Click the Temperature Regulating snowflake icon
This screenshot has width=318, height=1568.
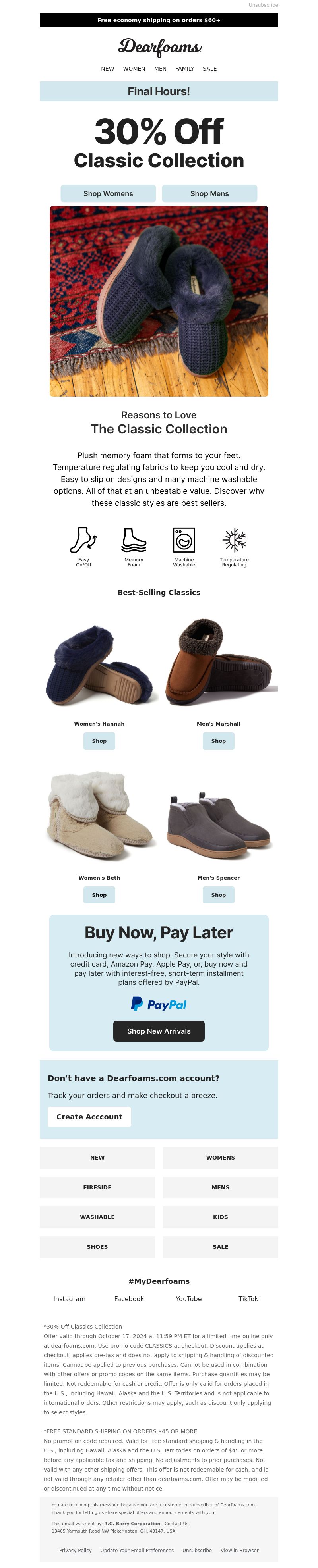[234, 540]
